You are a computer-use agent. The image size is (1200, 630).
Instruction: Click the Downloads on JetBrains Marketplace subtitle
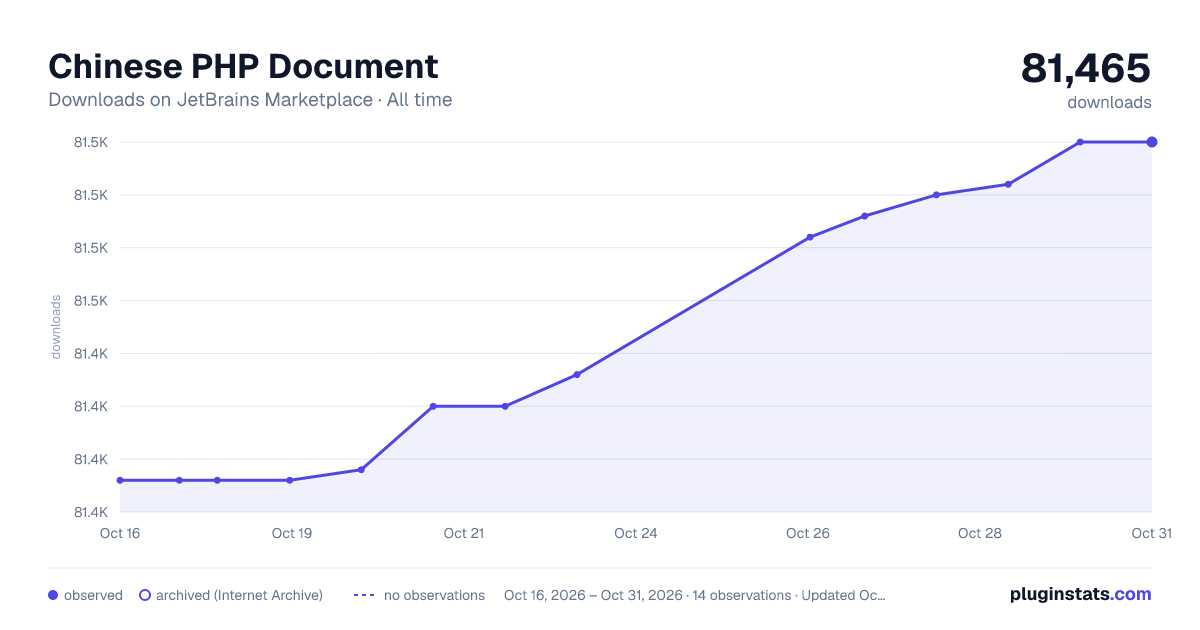(x=250, y=100)
